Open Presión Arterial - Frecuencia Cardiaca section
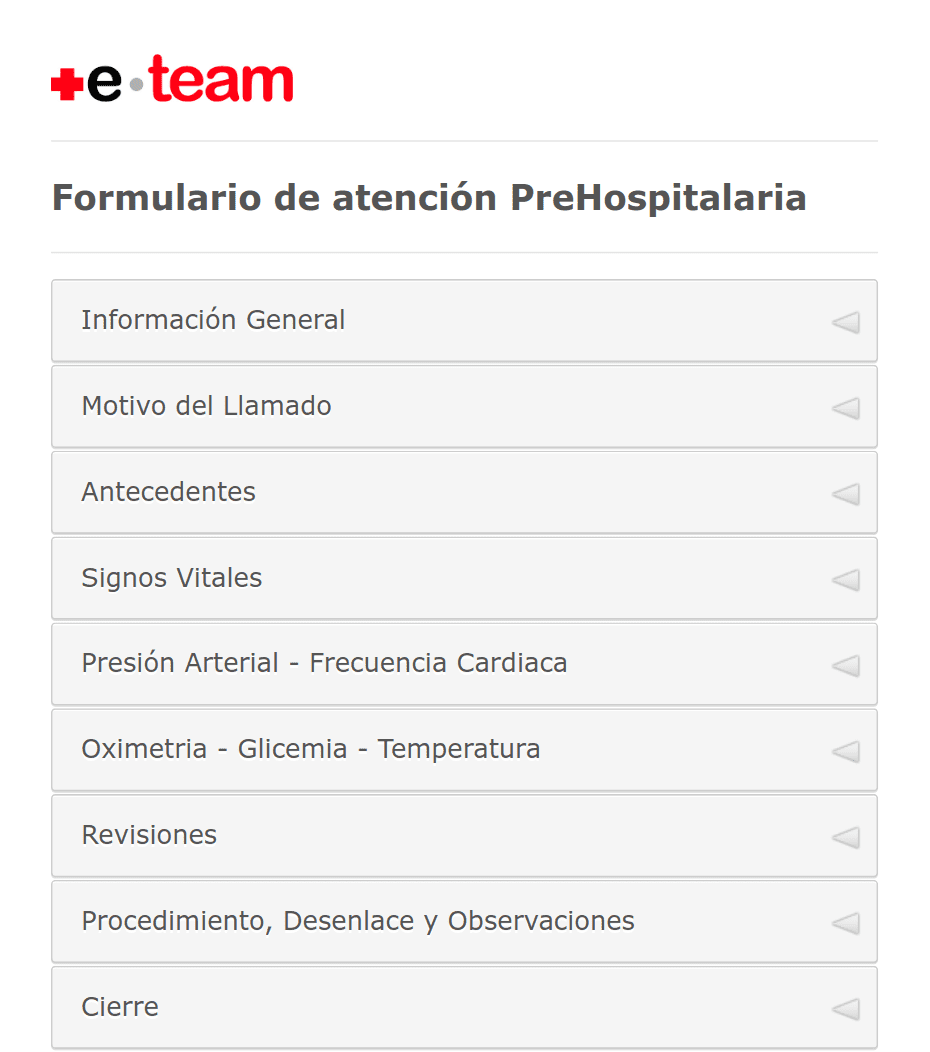Screen dimensions: 930x1052 [464, 664]
